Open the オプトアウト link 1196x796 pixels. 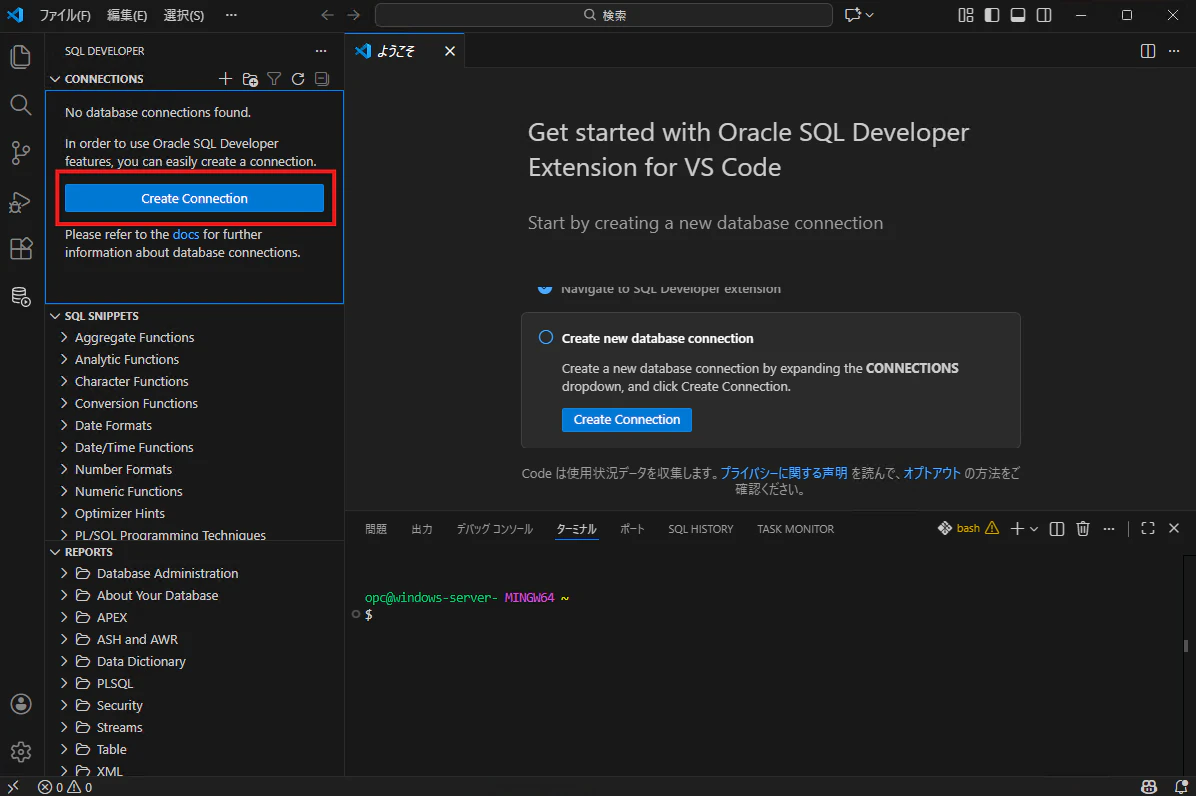coord(932,473)
